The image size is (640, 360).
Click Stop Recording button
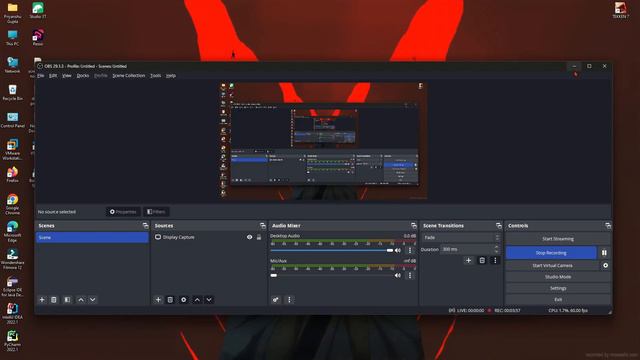(x=551, y=253)
